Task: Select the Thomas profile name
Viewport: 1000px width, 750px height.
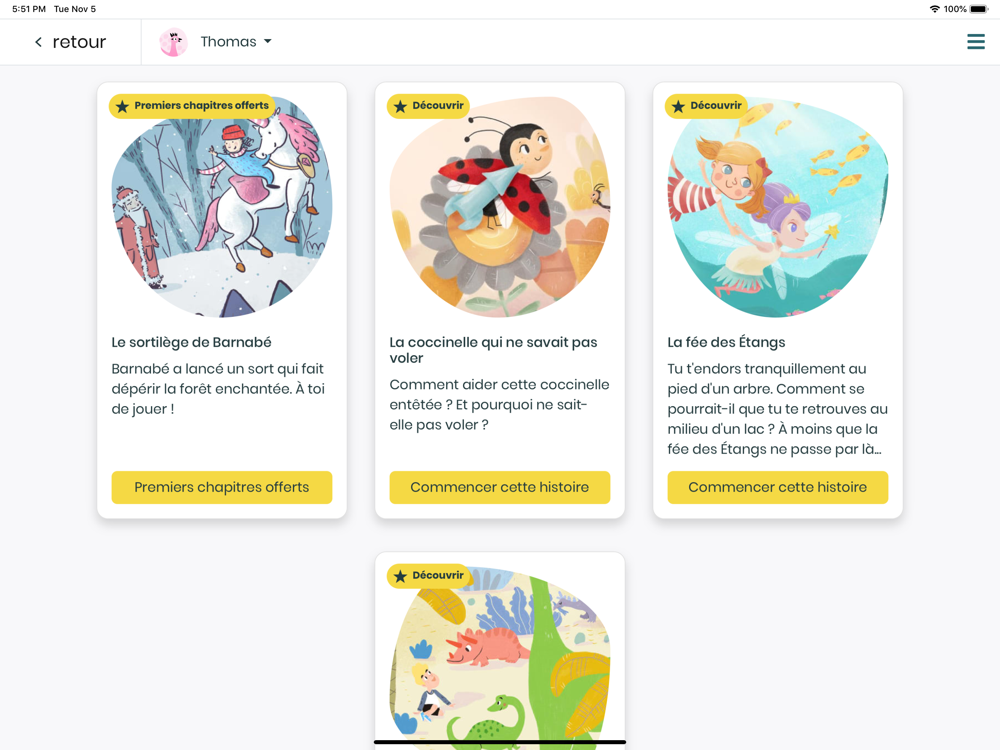Action: coord(228,41)
